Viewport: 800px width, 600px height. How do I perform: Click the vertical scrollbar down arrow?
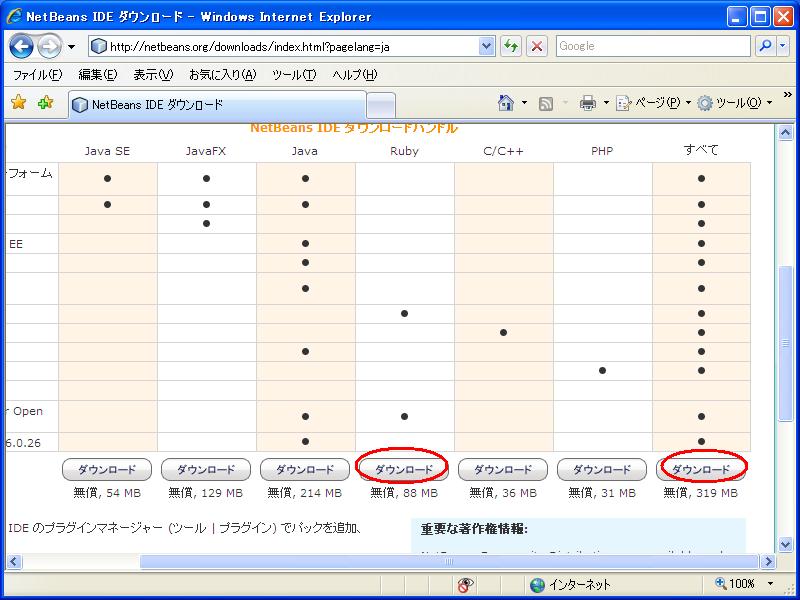[x=785, y=544]
